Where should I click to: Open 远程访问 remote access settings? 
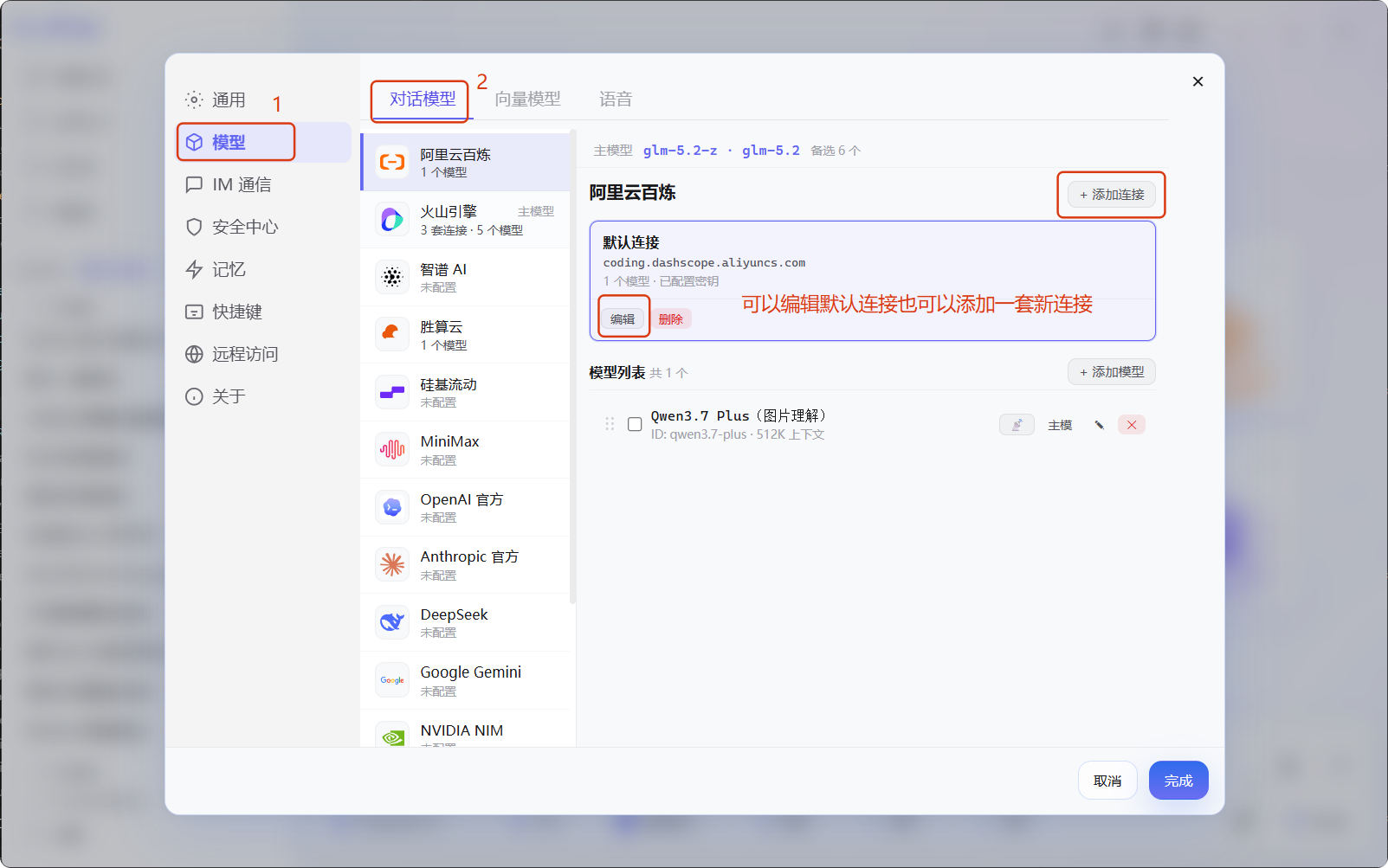click(264, 354)
